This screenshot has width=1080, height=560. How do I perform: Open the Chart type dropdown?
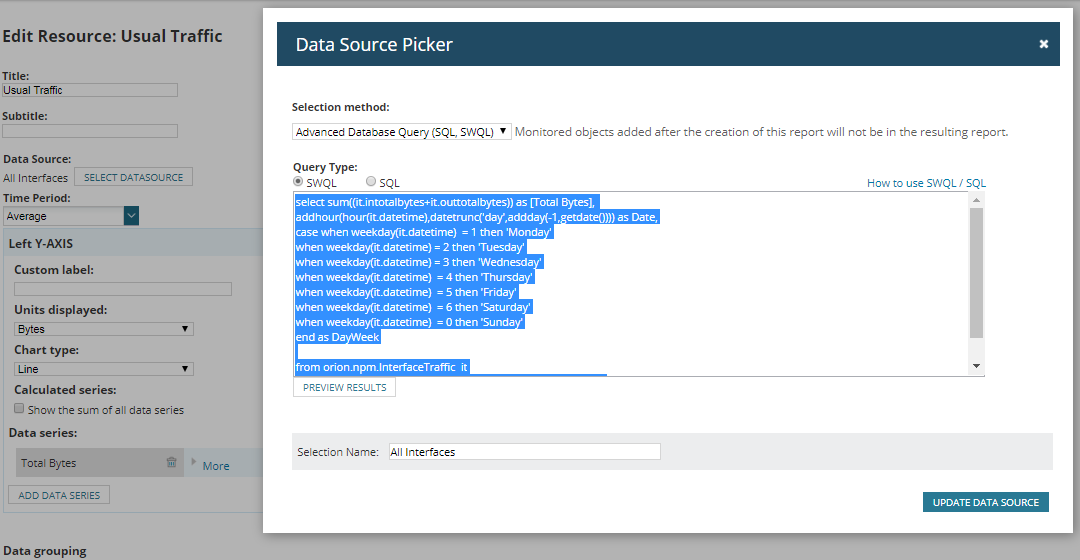(104, 369)
